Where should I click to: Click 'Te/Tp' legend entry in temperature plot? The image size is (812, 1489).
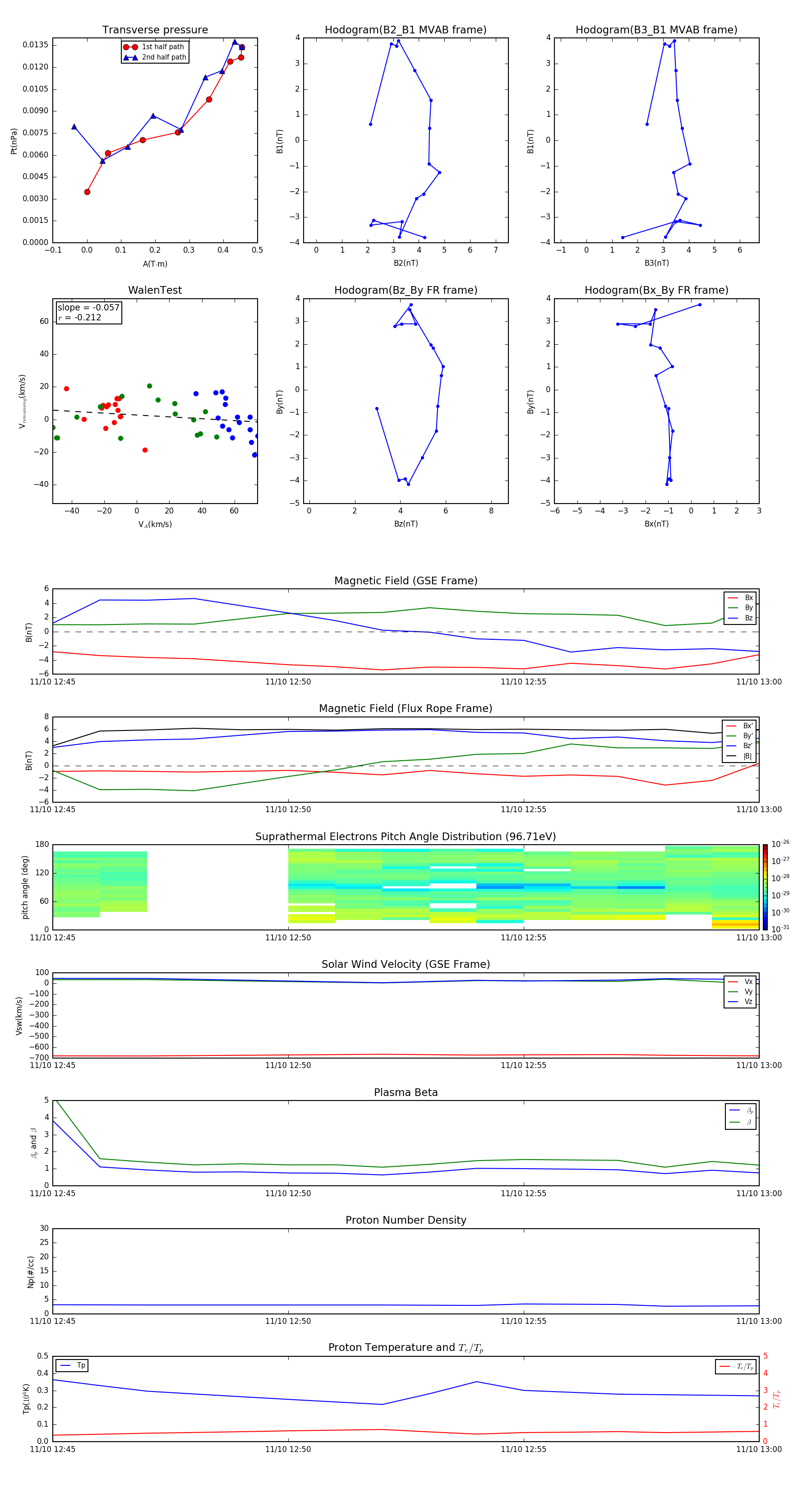click(736, 1366)
